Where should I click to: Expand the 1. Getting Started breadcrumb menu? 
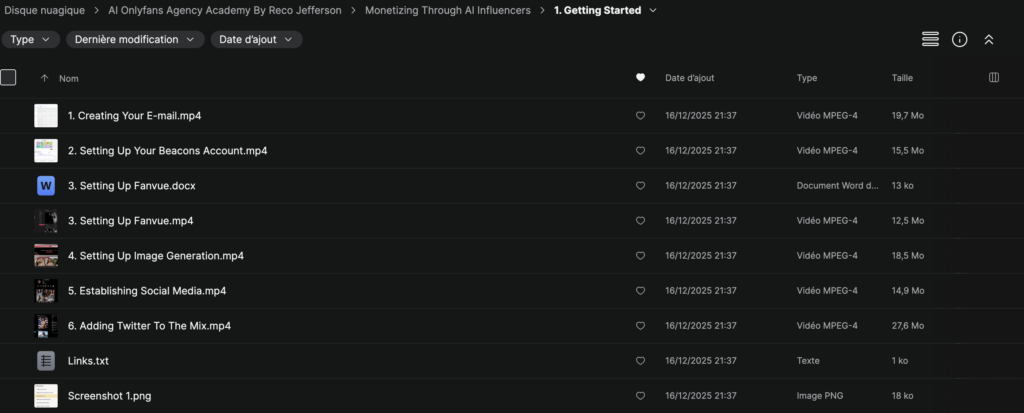click(653, 10)
